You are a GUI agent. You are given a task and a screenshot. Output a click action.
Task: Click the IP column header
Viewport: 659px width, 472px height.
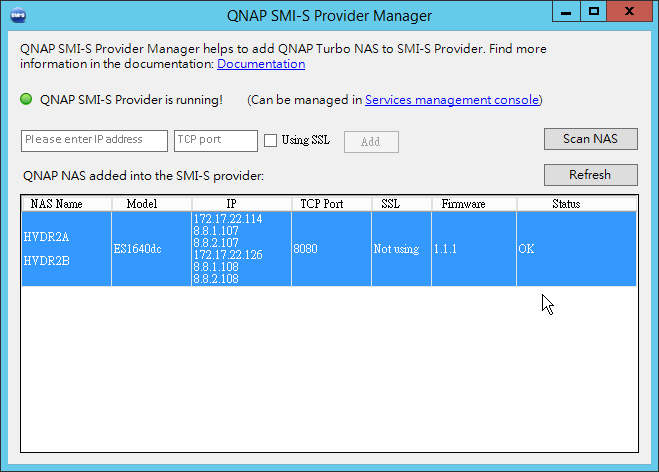pyautogui.click(x=231, y=204)
